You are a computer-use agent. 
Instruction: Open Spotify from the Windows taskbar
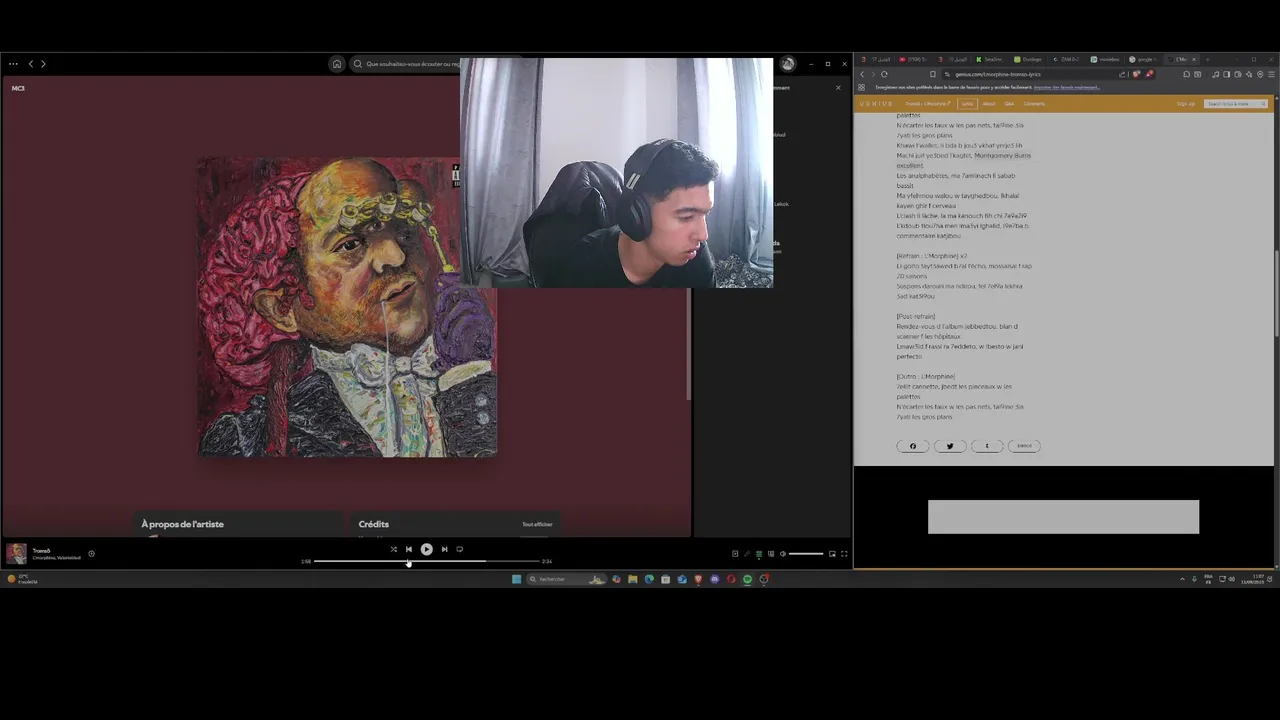click(747, 579)
